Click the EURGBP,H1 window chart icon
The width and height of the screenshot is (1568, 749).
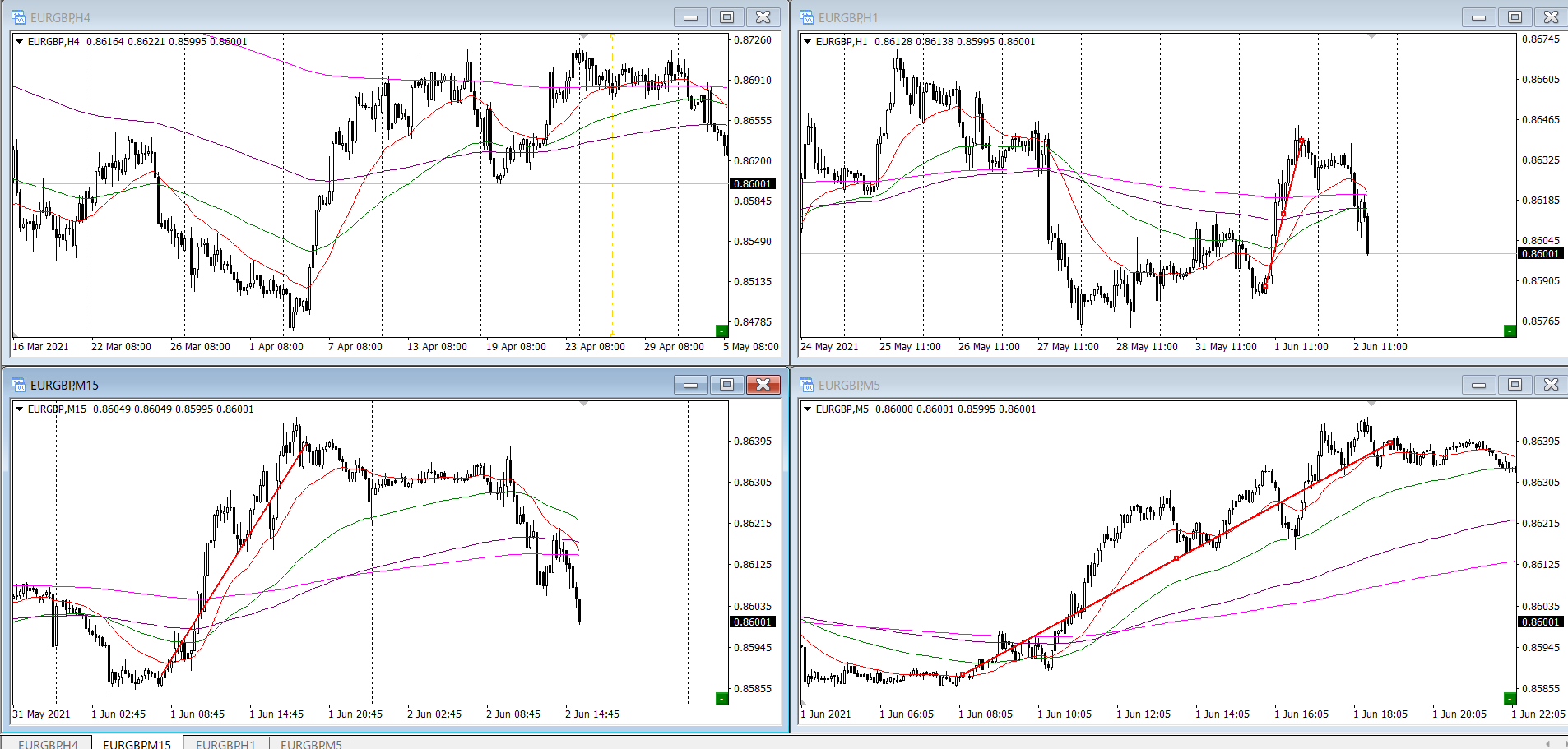click(x=807, y=17)
